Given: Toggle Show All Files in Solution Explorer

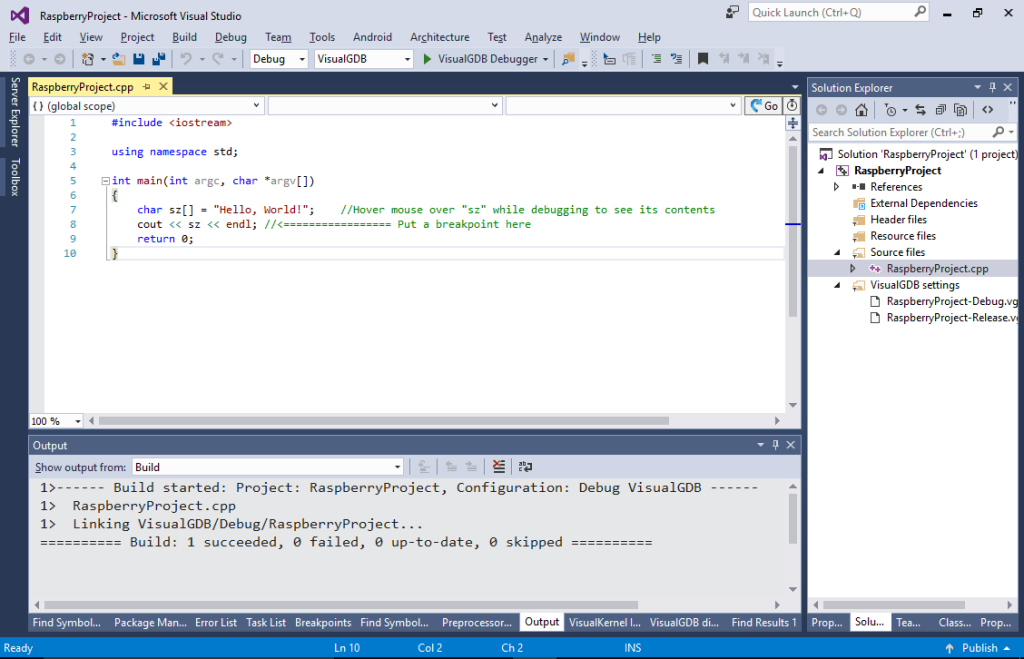Looking at the screenshot, I should 960,110.
